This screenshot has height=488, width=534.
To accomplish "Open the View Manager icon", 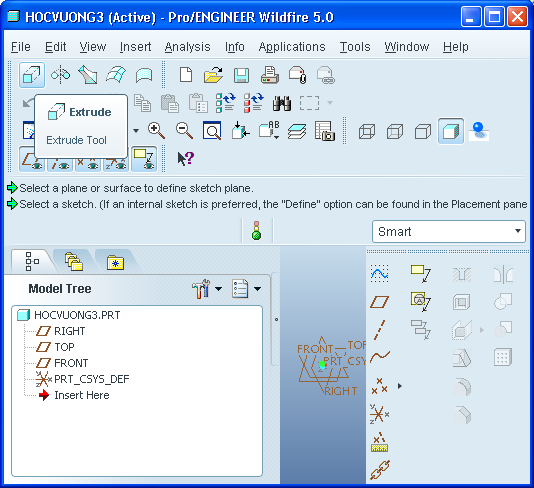I will tap(325, 131).
